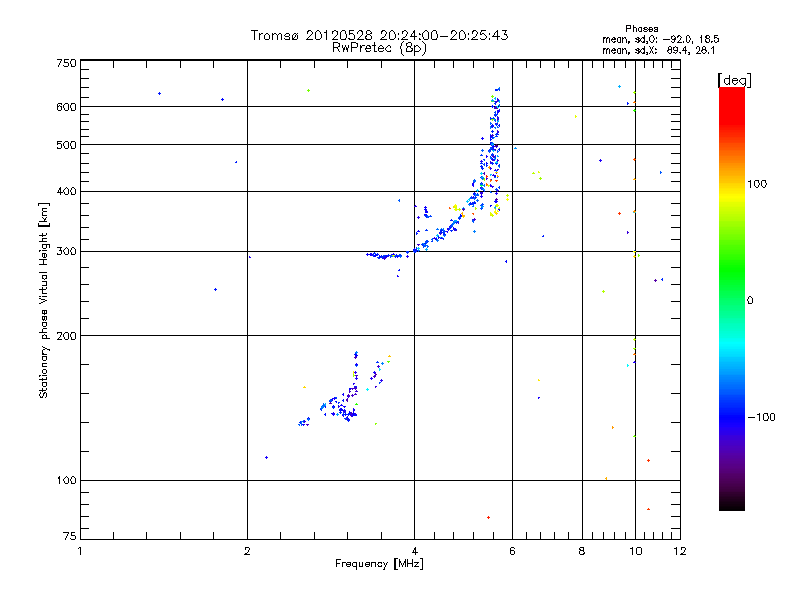Click the 'Stationary phase Virtual Height [km]' axis title

[44, 300]
